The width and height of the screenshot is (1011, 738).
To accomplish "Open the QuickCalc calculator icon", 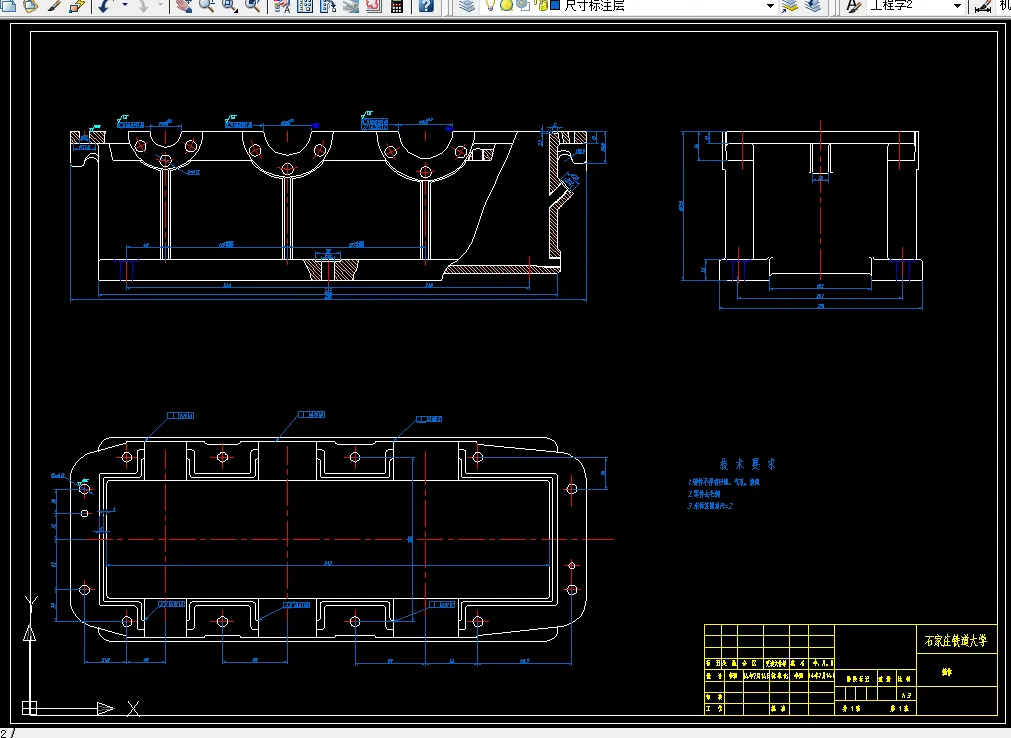I will pos(397,6).
